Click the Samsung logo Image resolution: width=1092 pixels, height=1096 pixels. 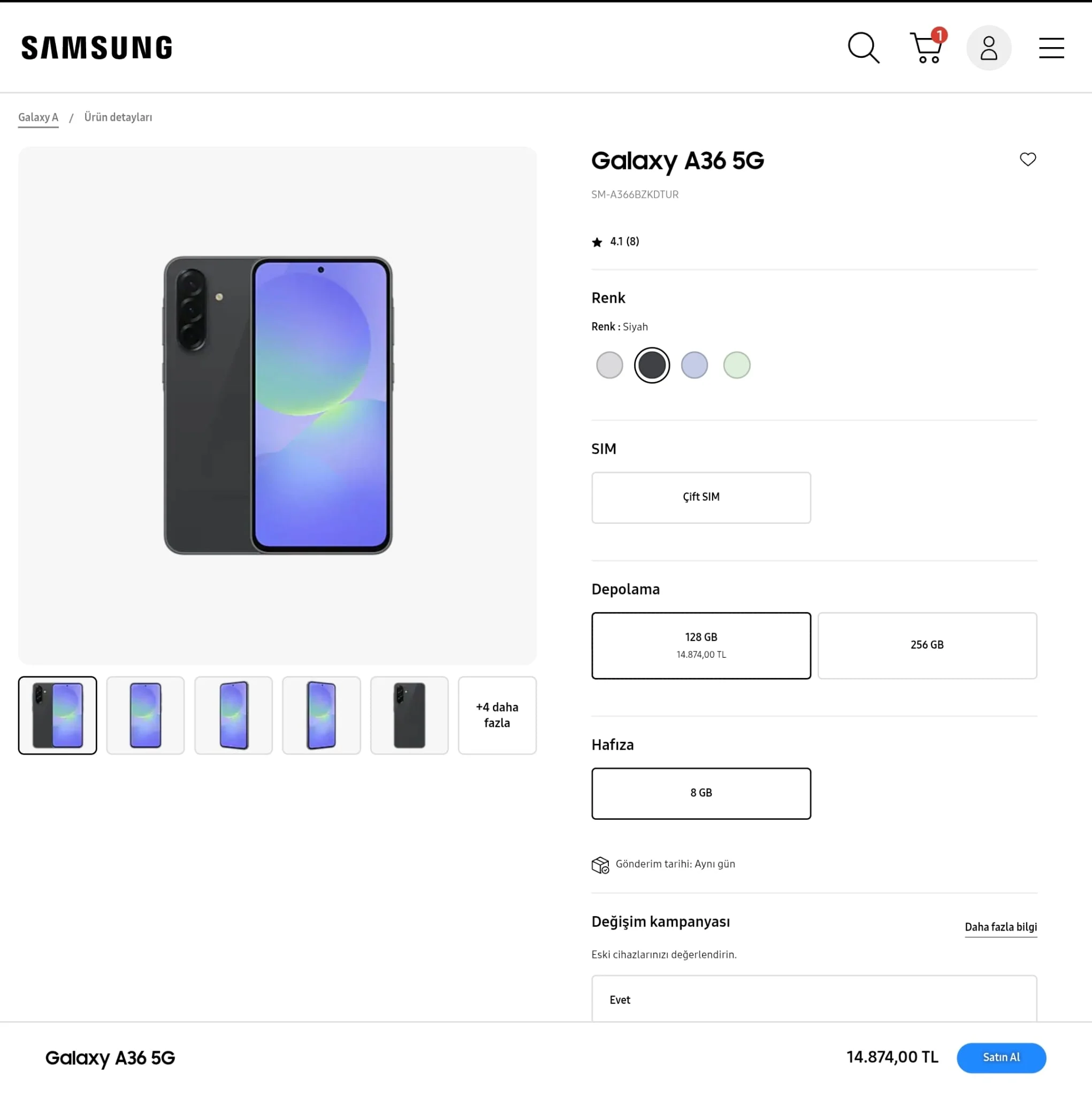pos(97,48)
